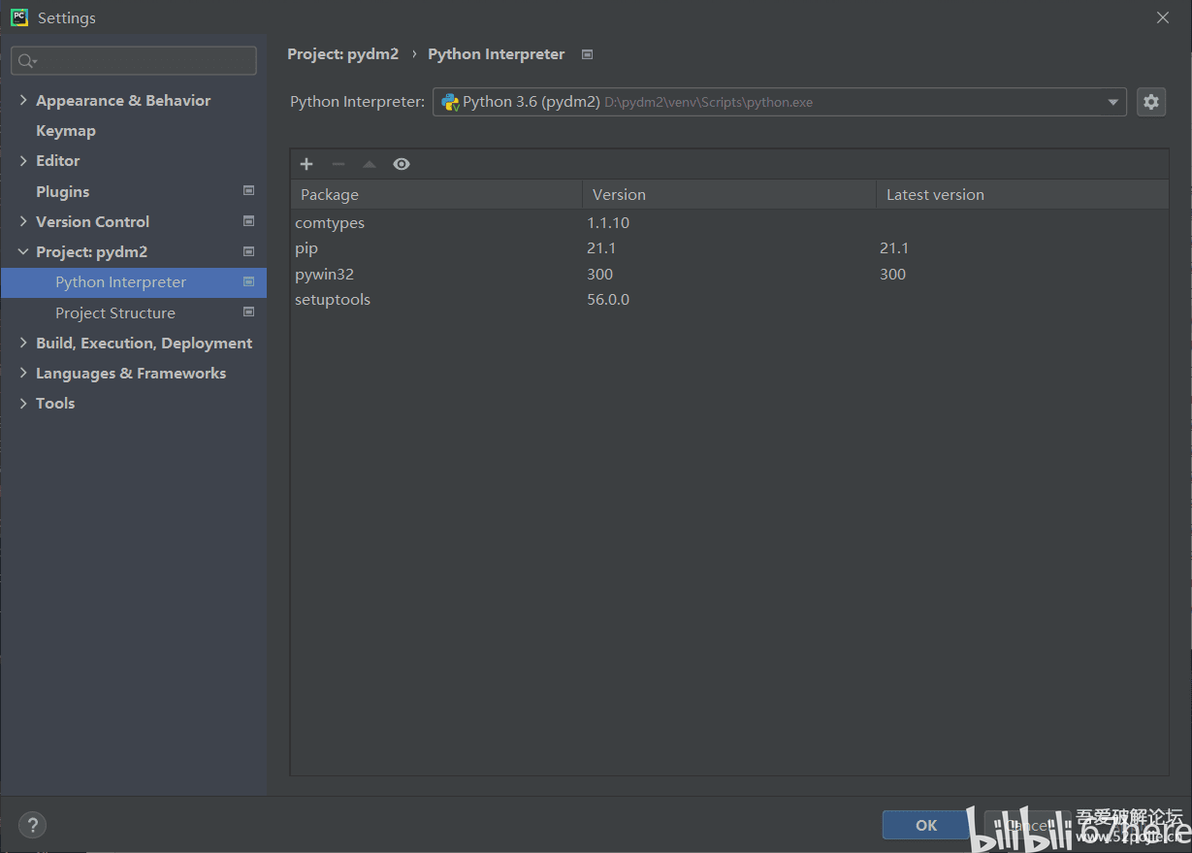Click the project-level icon beside breadcrumb
The image size is (1192, 853).
point(587,55)
